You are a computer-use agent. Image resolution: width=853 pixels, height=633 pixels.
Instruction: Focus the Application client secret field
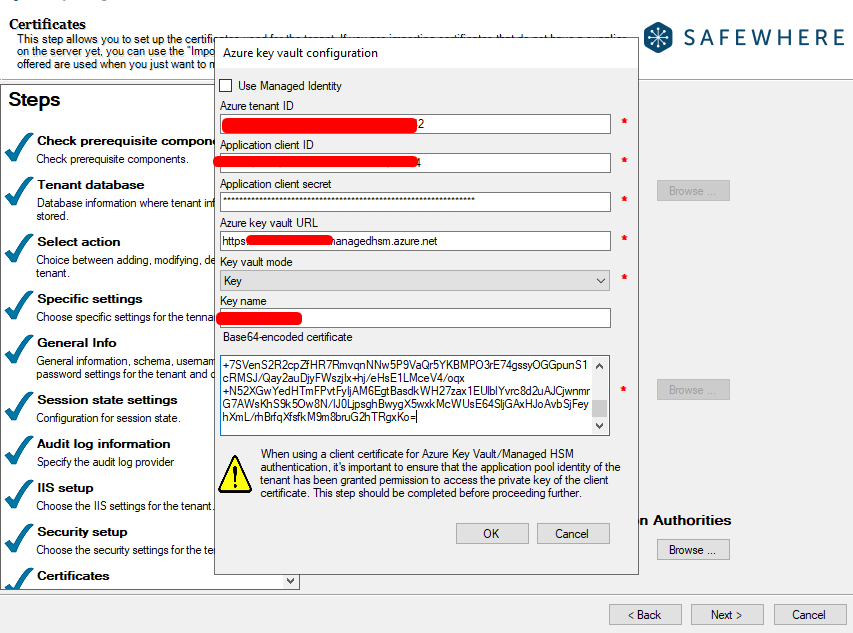coord(414,201)
